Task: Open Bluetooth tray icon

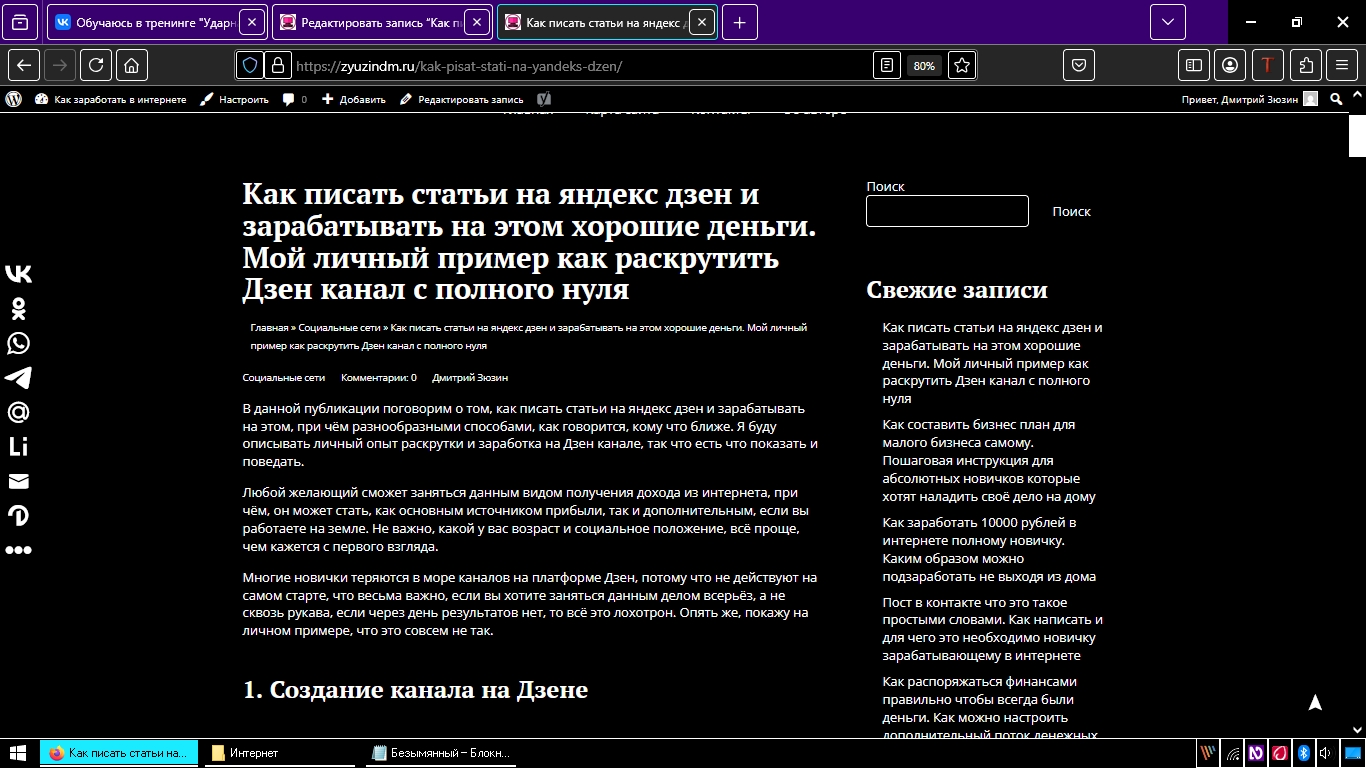Action: coord(1303,753)
